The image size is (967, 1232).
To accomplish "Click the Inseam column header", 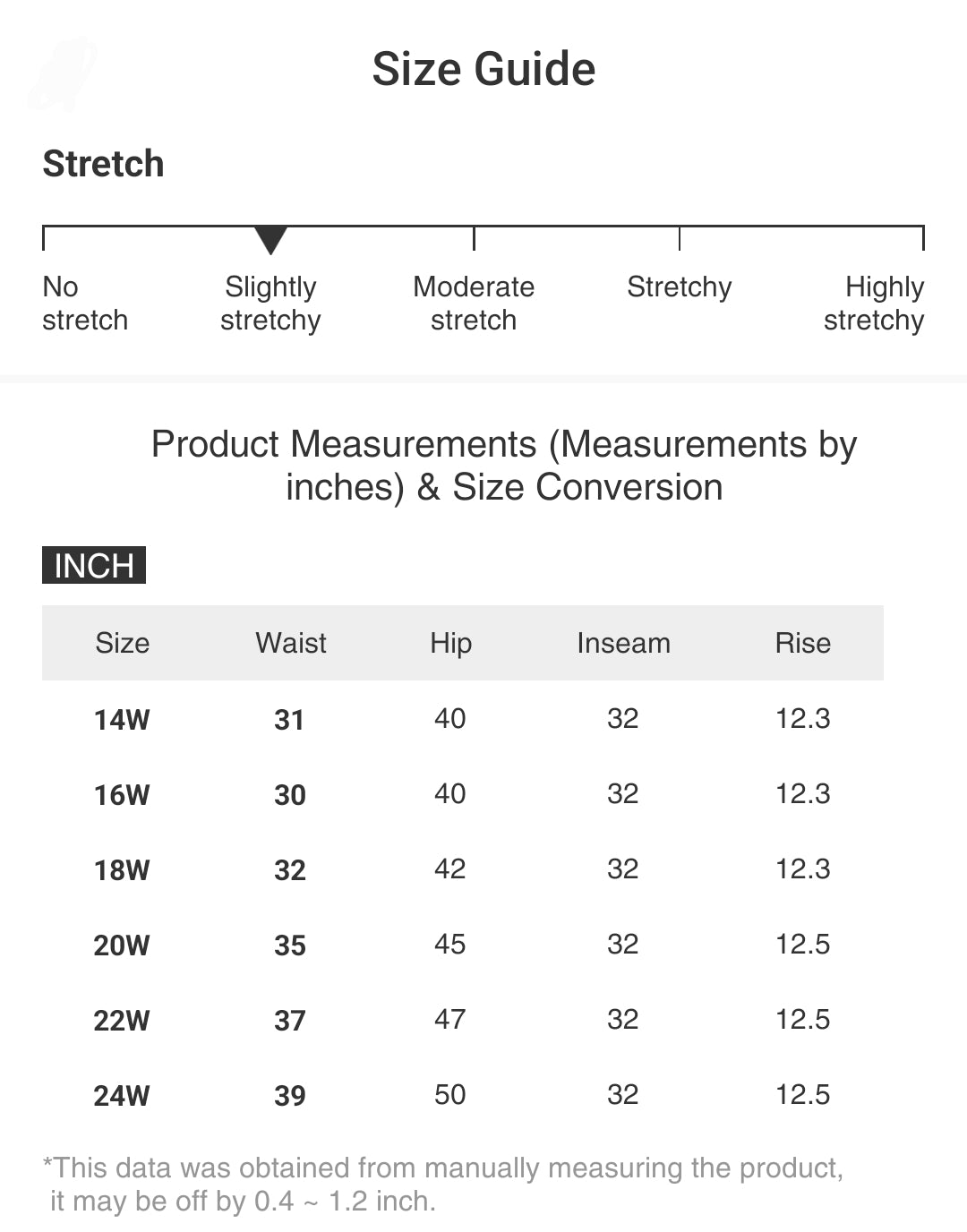I will (623, 643).
